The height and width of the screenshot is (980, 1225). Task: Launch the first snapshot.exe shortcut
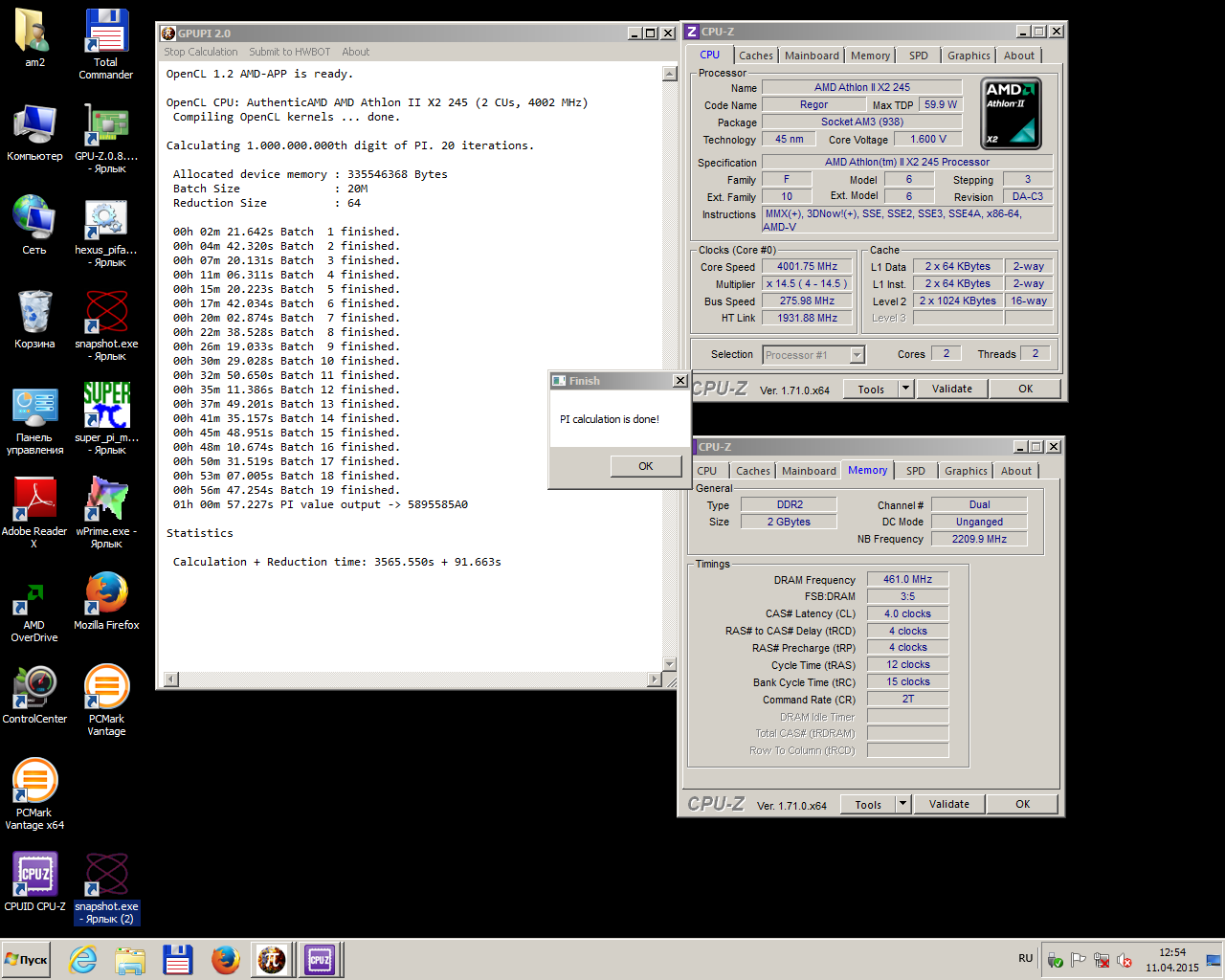pos(106,312)
